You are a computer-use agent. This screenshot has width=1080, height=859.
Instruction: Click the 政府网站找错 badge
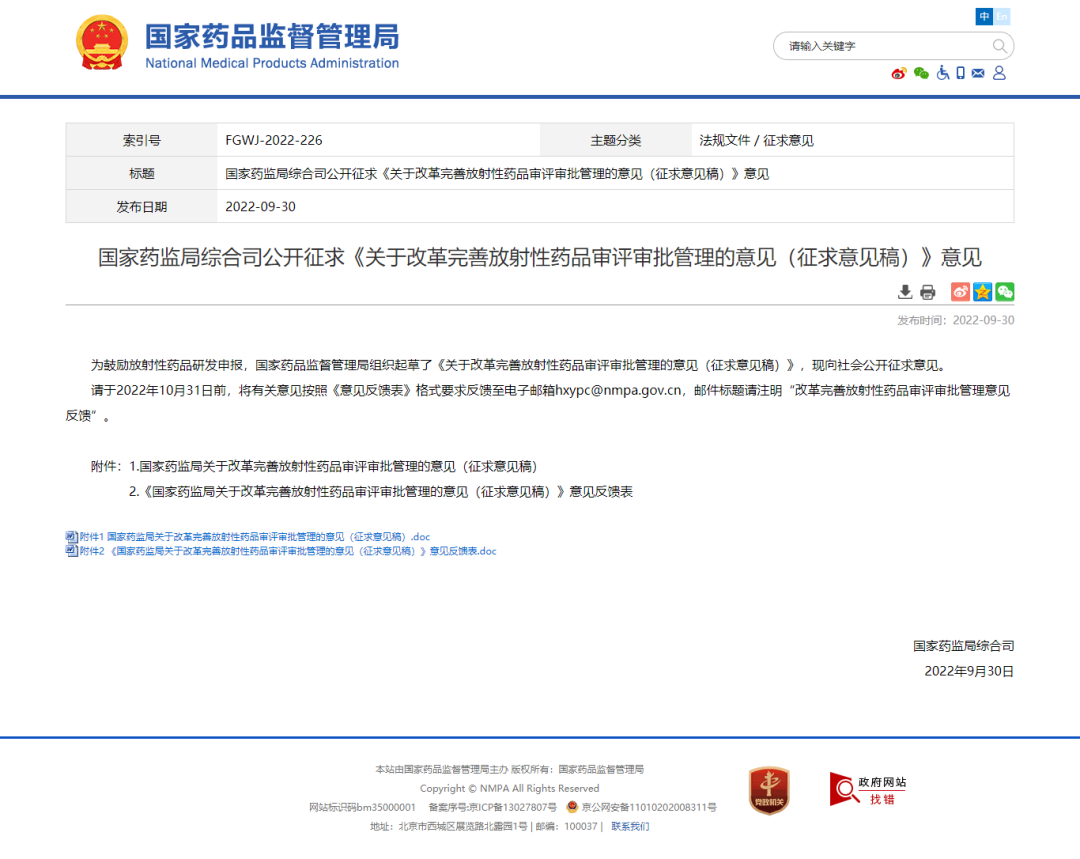click(867, 790)
